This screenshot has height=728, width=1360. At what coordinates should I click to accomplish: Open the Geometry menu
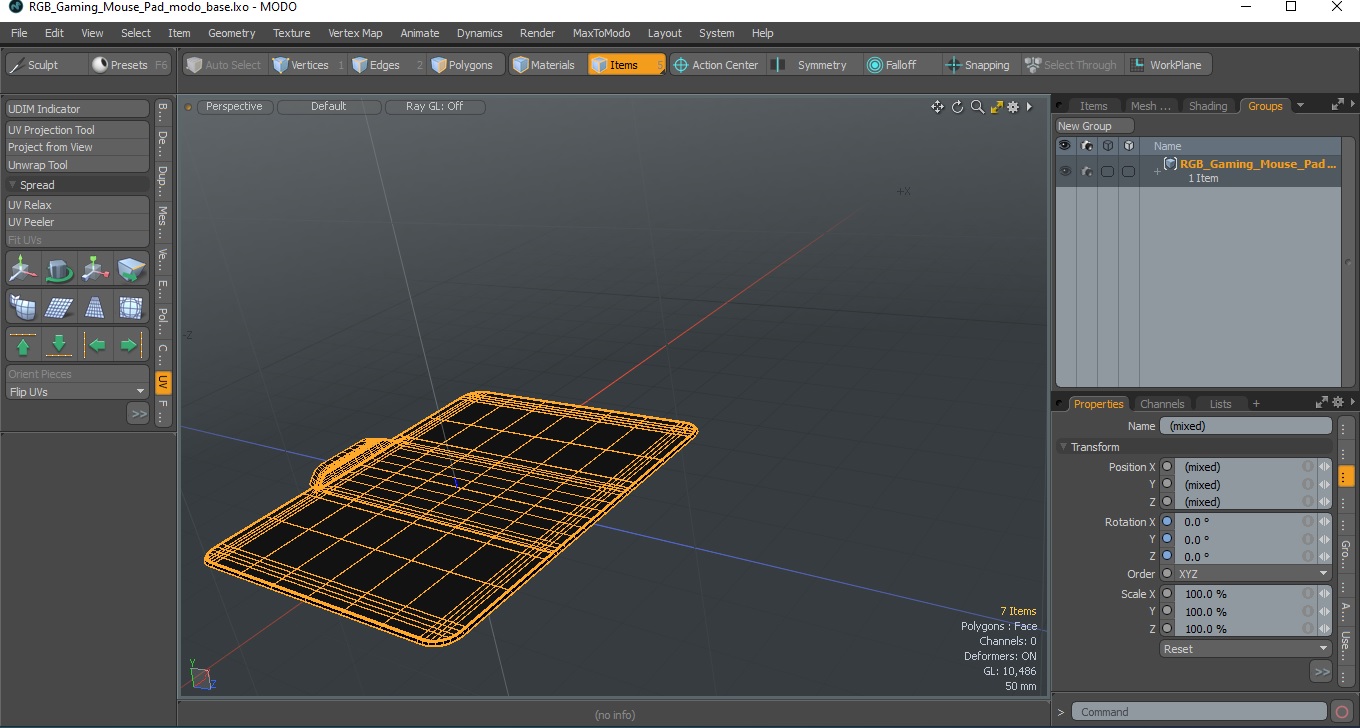[x=232, y=33]
